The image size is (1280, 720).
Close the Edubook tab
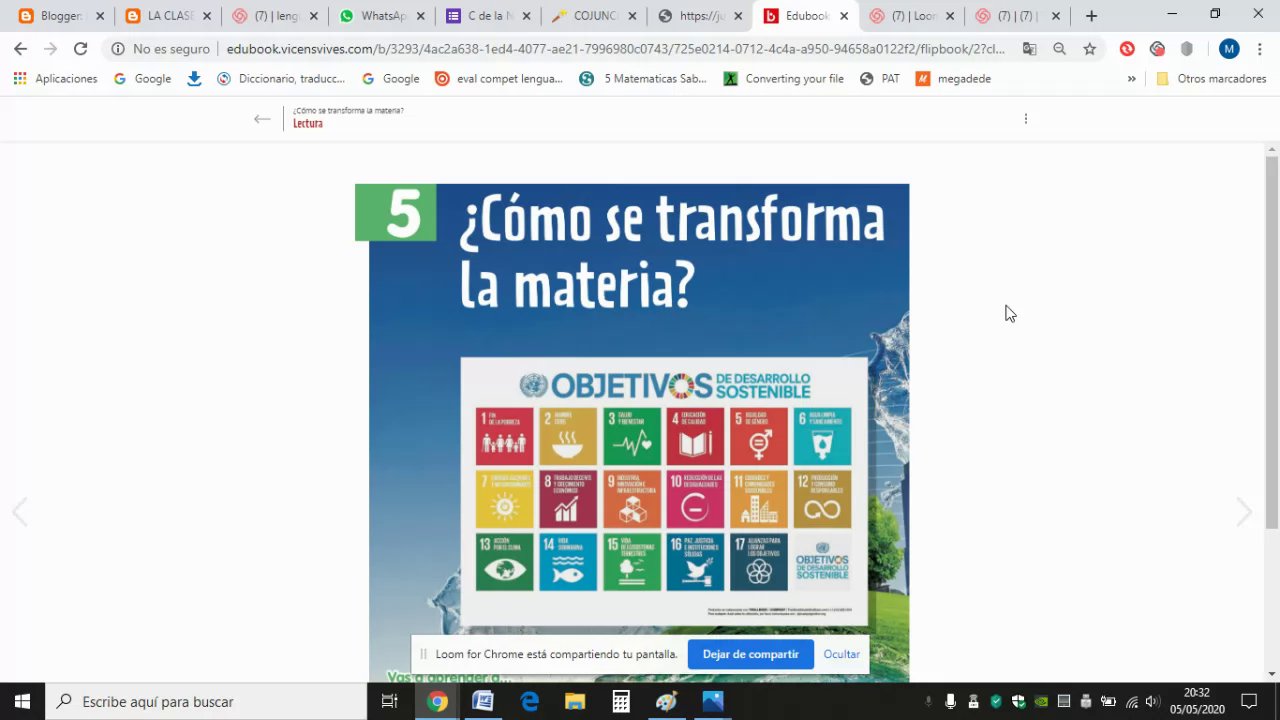(844, 16)
